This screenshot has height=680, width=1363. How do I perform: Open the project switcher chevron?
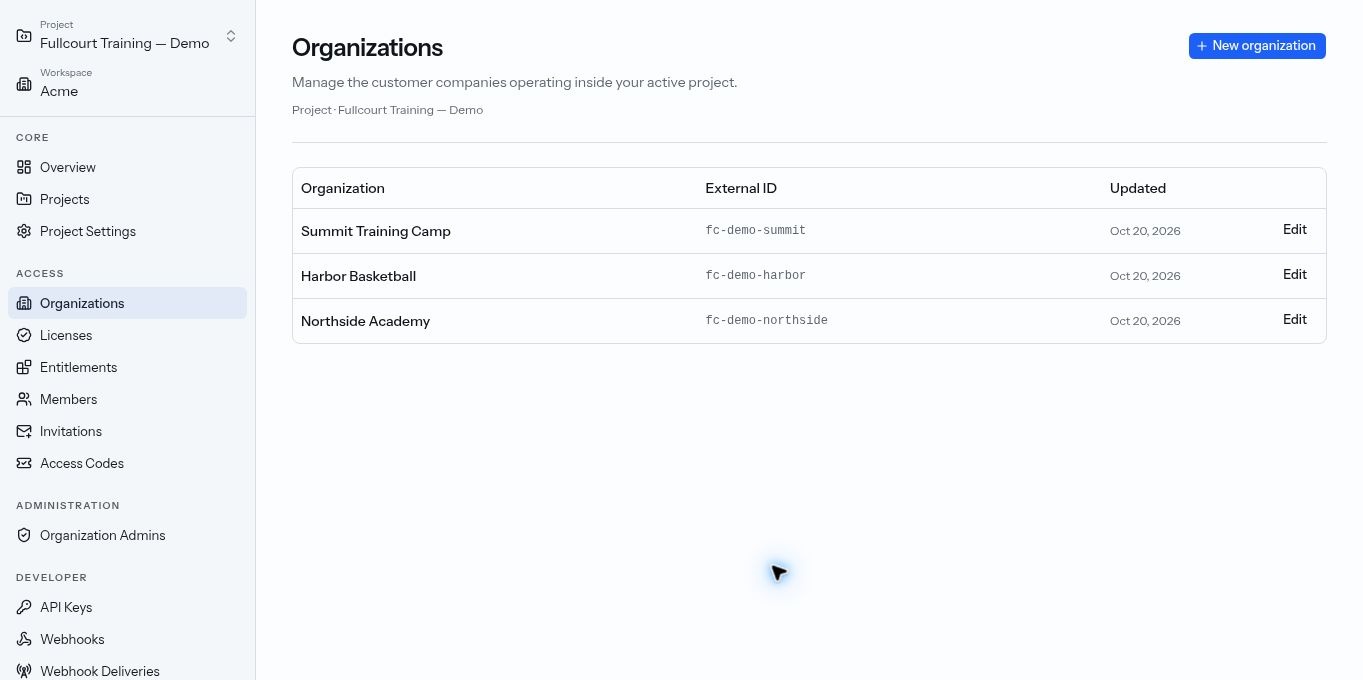tap(231, 36)
